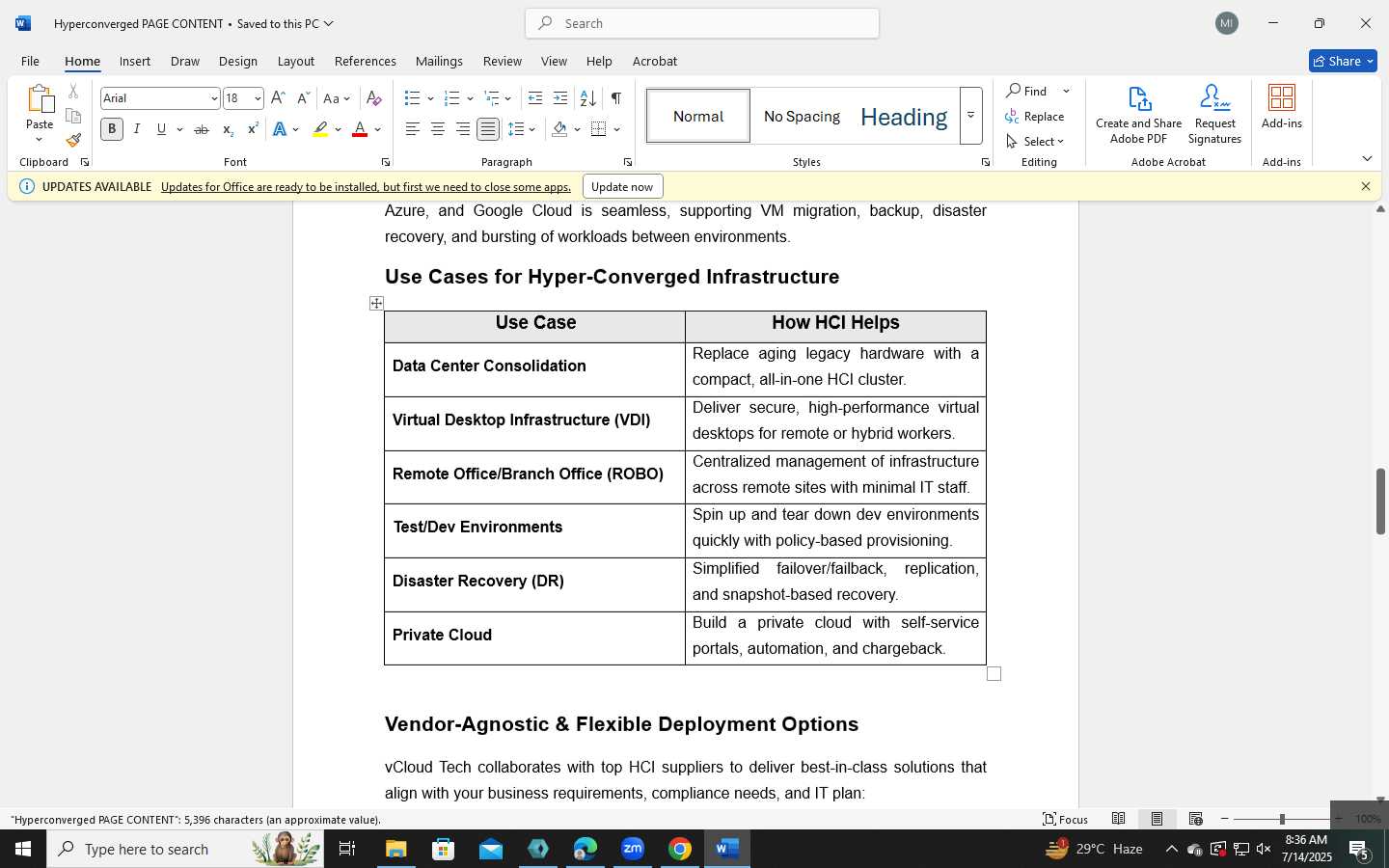This screenshot has height=868, width=1389.
Task: Toggle Underline formatting
Action: tap(161, 129)
